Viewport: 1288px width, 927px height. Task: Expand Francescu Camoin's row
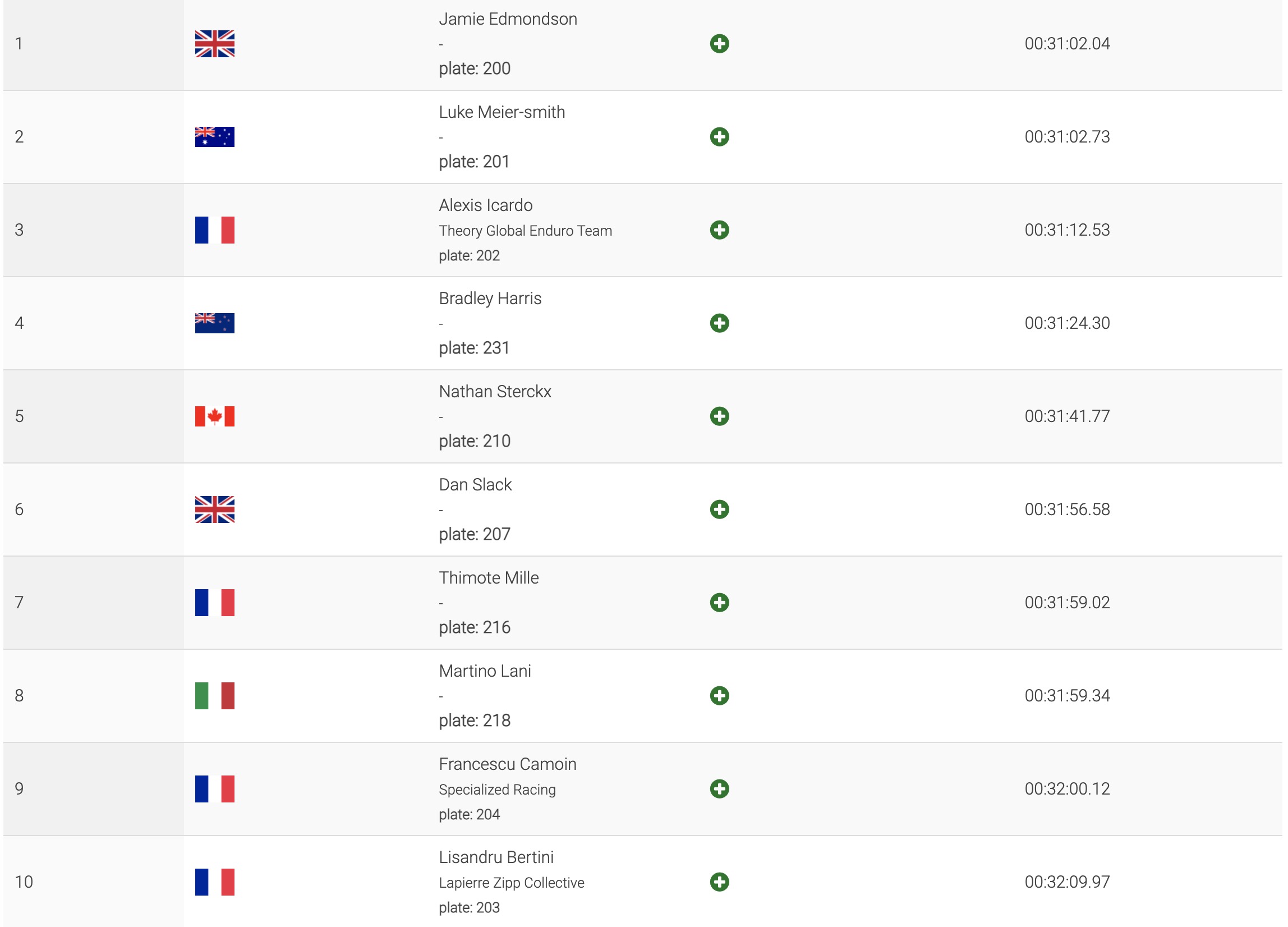click(719, 789)
